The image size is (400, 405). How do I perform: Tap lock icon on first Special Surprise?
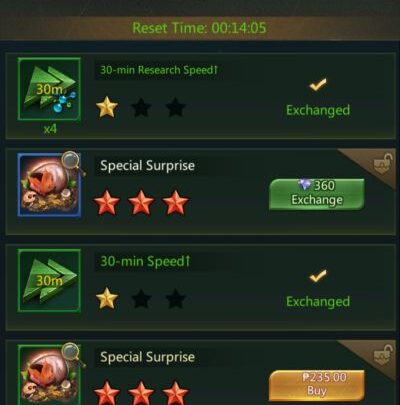pos(382,164)
